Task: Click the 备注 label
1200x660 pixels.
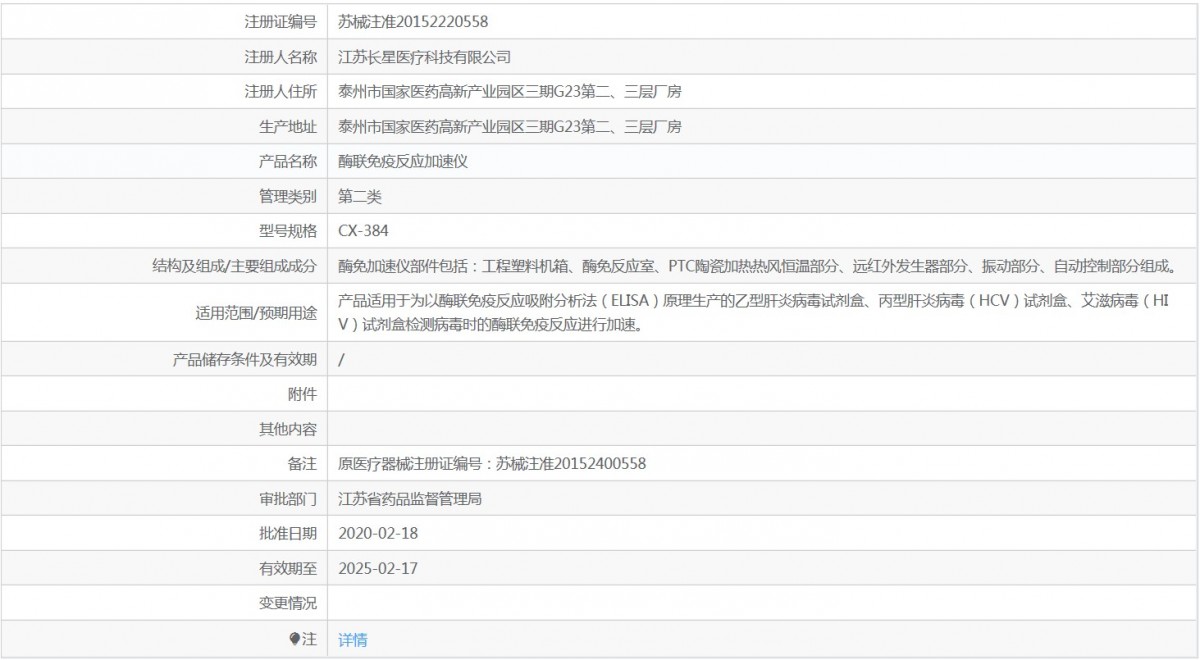Action: (302, 464)
